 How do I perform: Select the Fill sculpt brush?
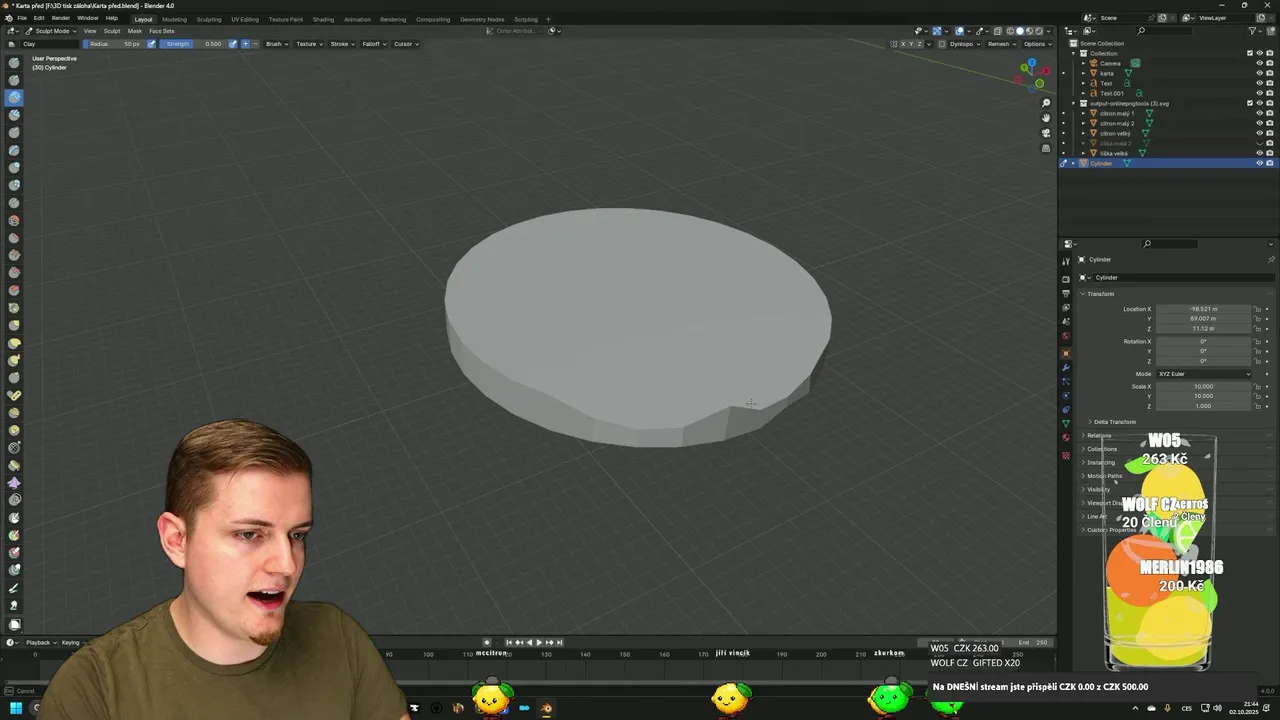tap(14, 255)
